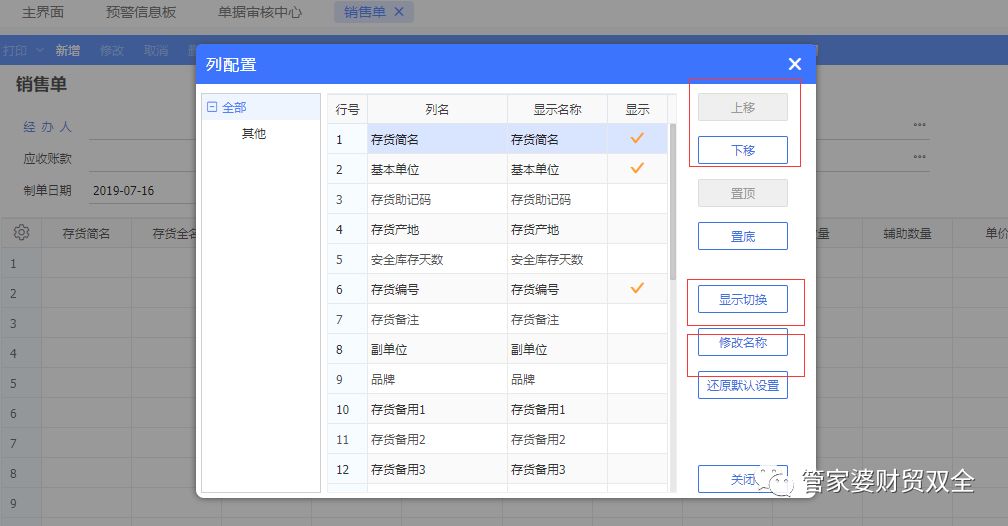Click the 显示切换 button

click(742, 299)
